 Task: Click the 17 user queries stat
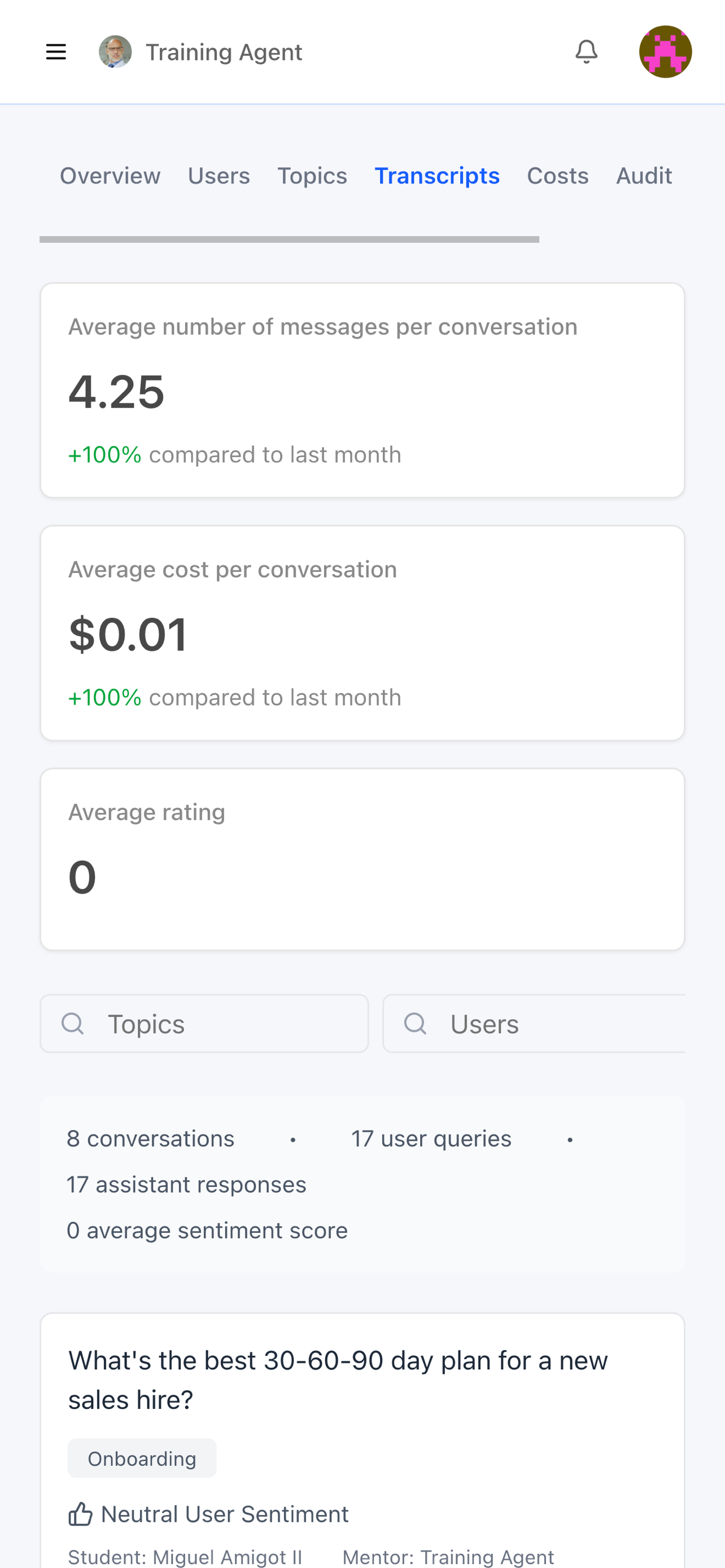point(431,1139)
